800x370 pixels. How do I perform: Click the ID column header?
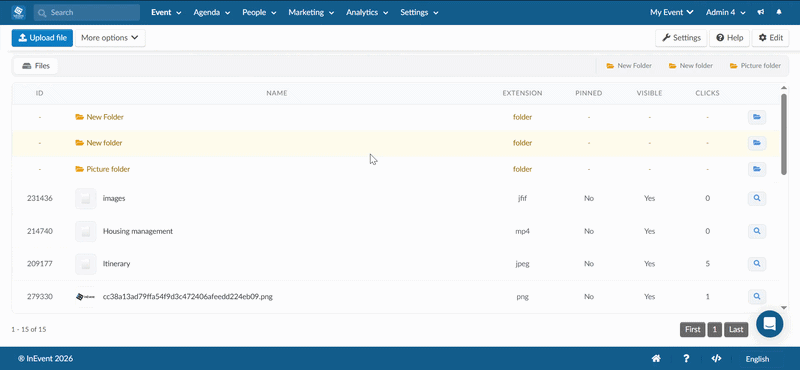tap(40, 93)
